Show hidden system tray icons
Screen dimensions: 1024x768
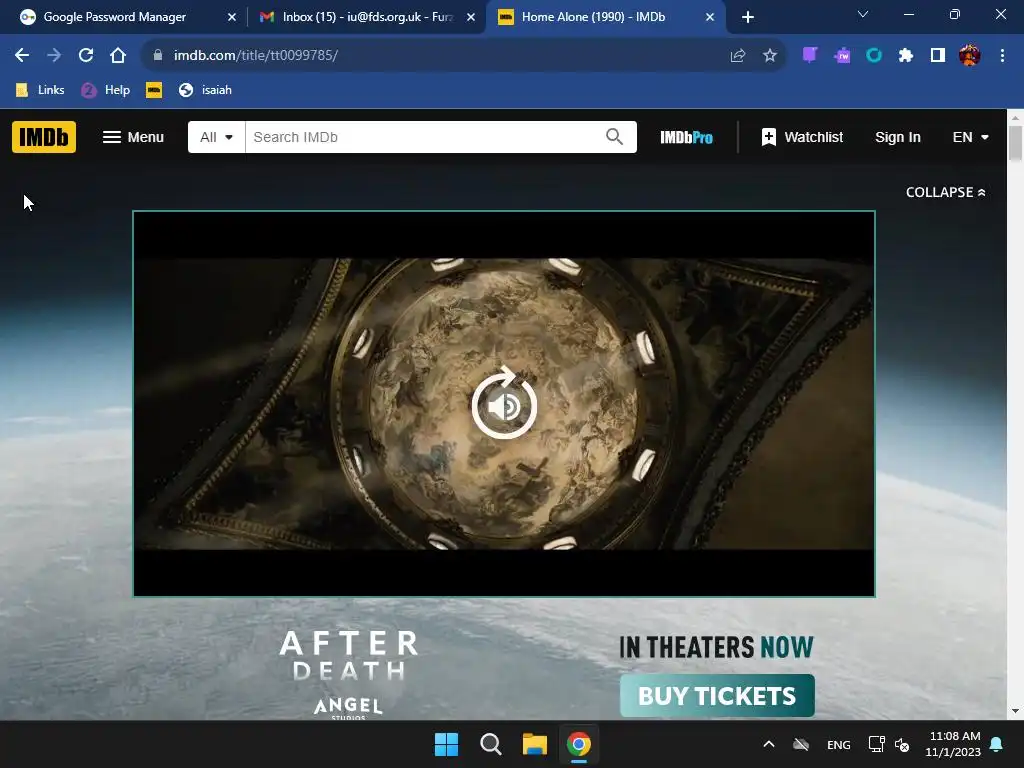pyautogui.click(x=769, y=744)
